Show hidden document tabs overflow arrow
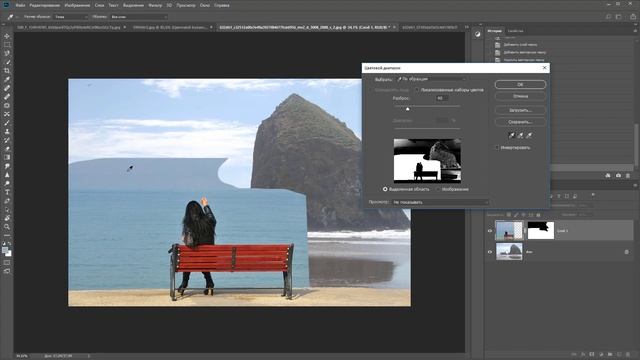 467,27
